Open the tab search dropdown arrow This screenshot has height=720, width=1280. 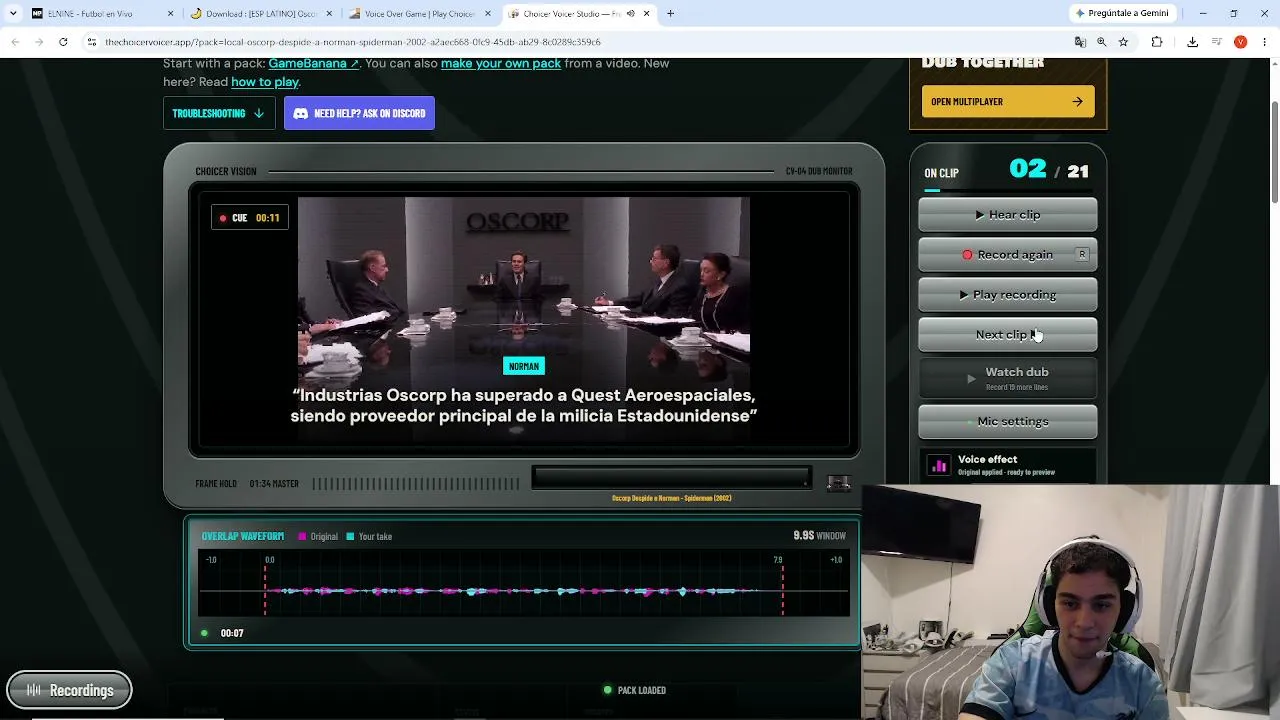[x=13, y=14]
